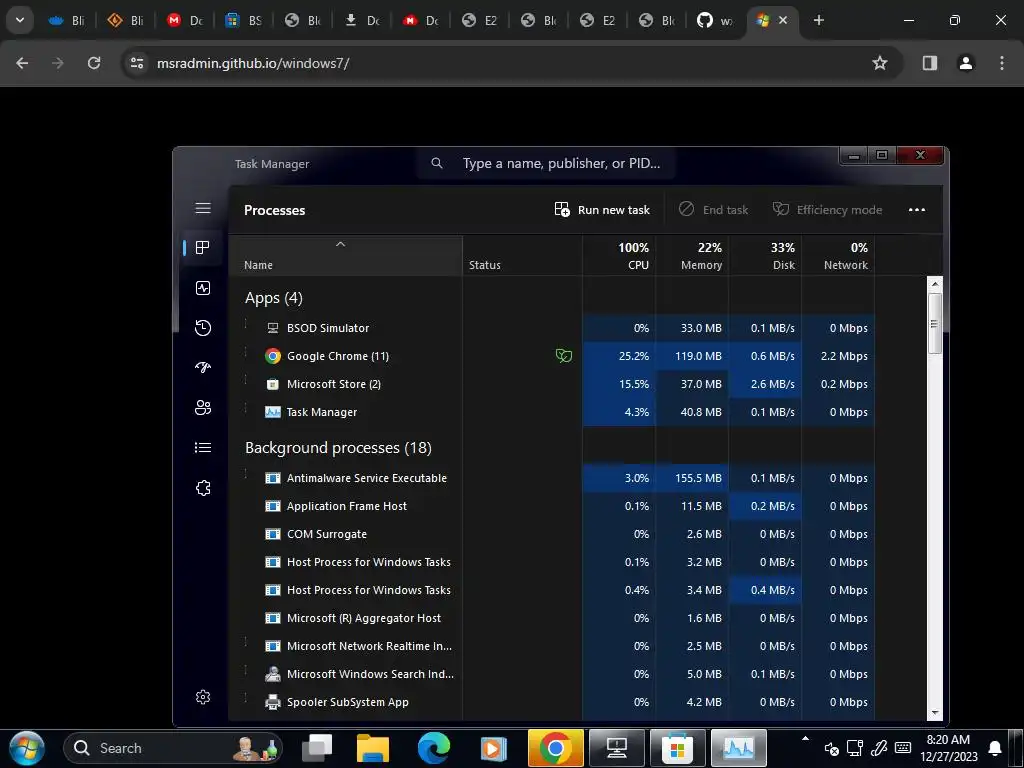Open the Users page icon in sidebar
This screenshot has width=1024, height=768.
tap(202, 408)
